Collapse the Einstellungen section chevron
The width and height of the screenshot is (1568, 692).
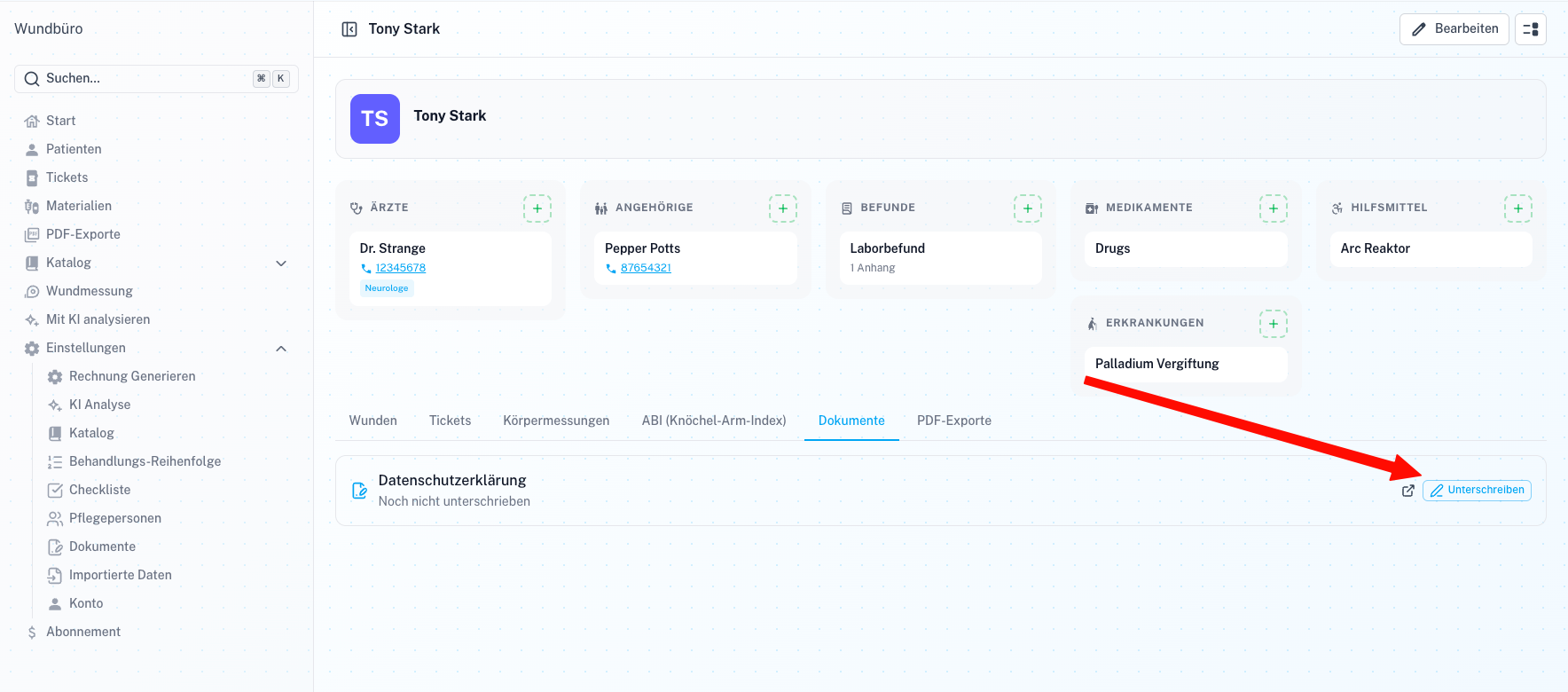coord(281,349)
